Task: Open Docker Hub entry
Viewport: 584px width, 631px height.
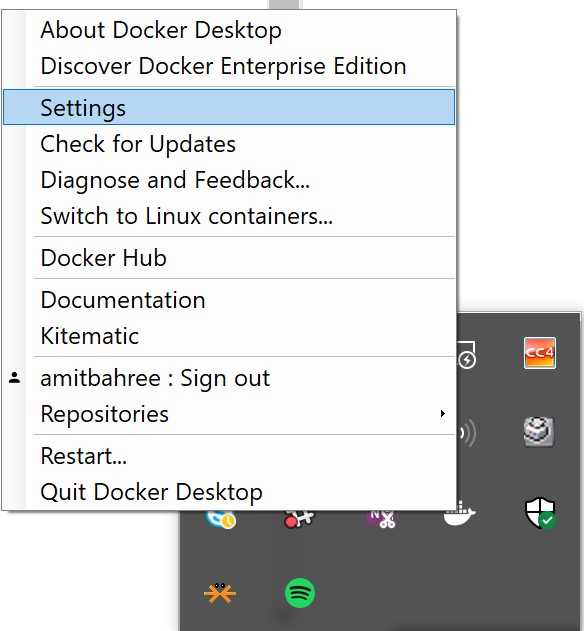Action: (x=229, y=258)
